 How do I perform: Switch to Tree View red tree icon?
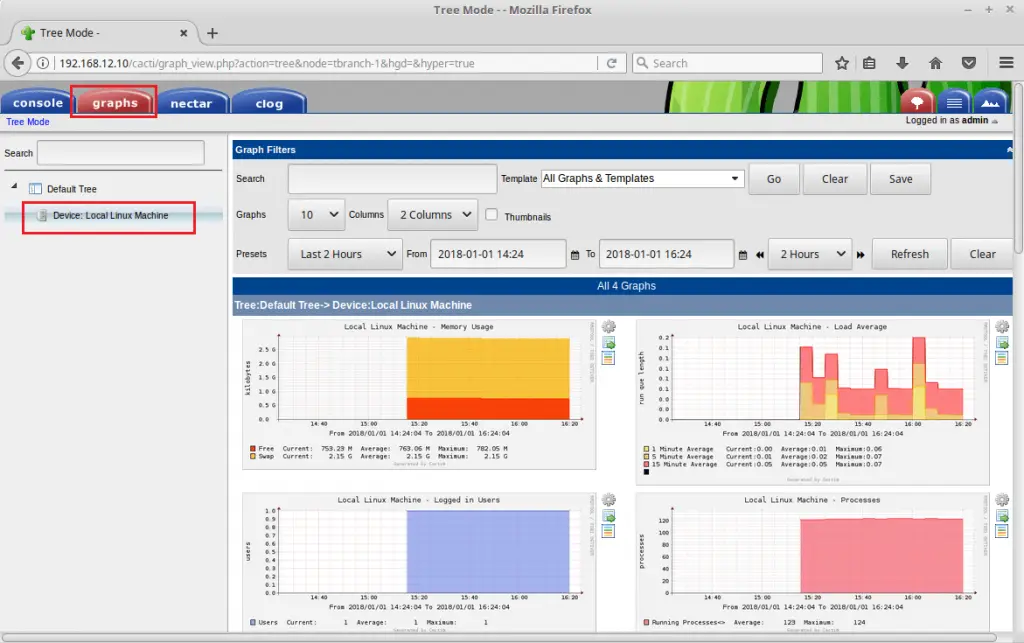tap(917, 102)
